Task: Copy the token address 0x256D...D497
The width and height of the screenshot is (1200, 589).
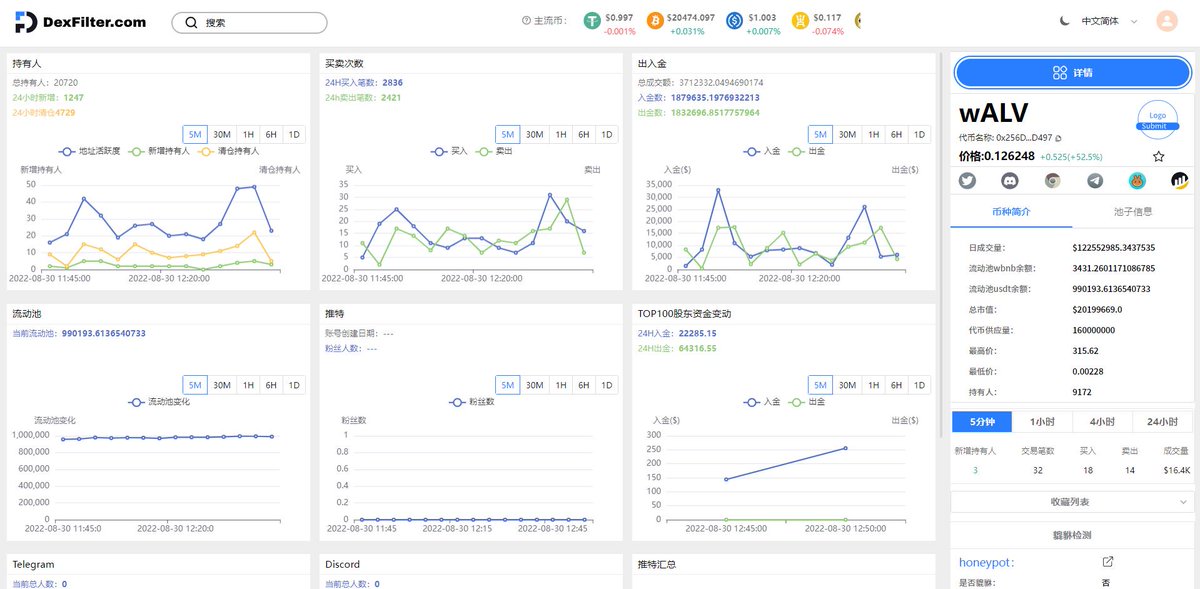Action: [1059, 138]
